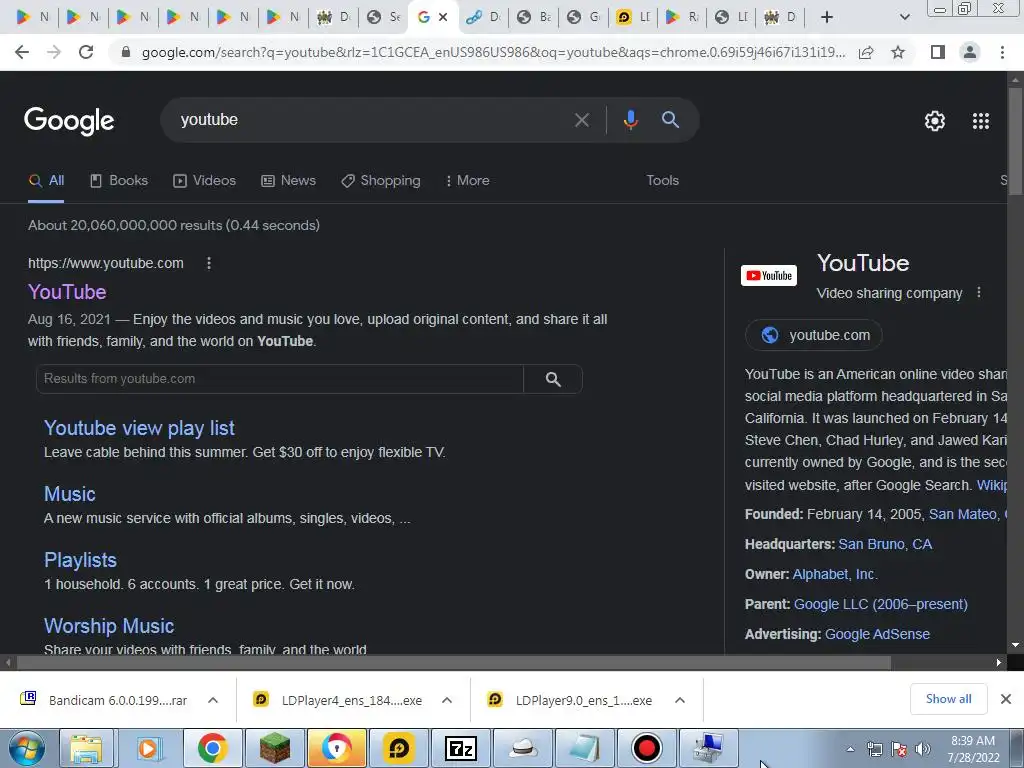This screenshot has width=1024, height=768.
Task: Switch to the News tab
Action: click(288, 181)
